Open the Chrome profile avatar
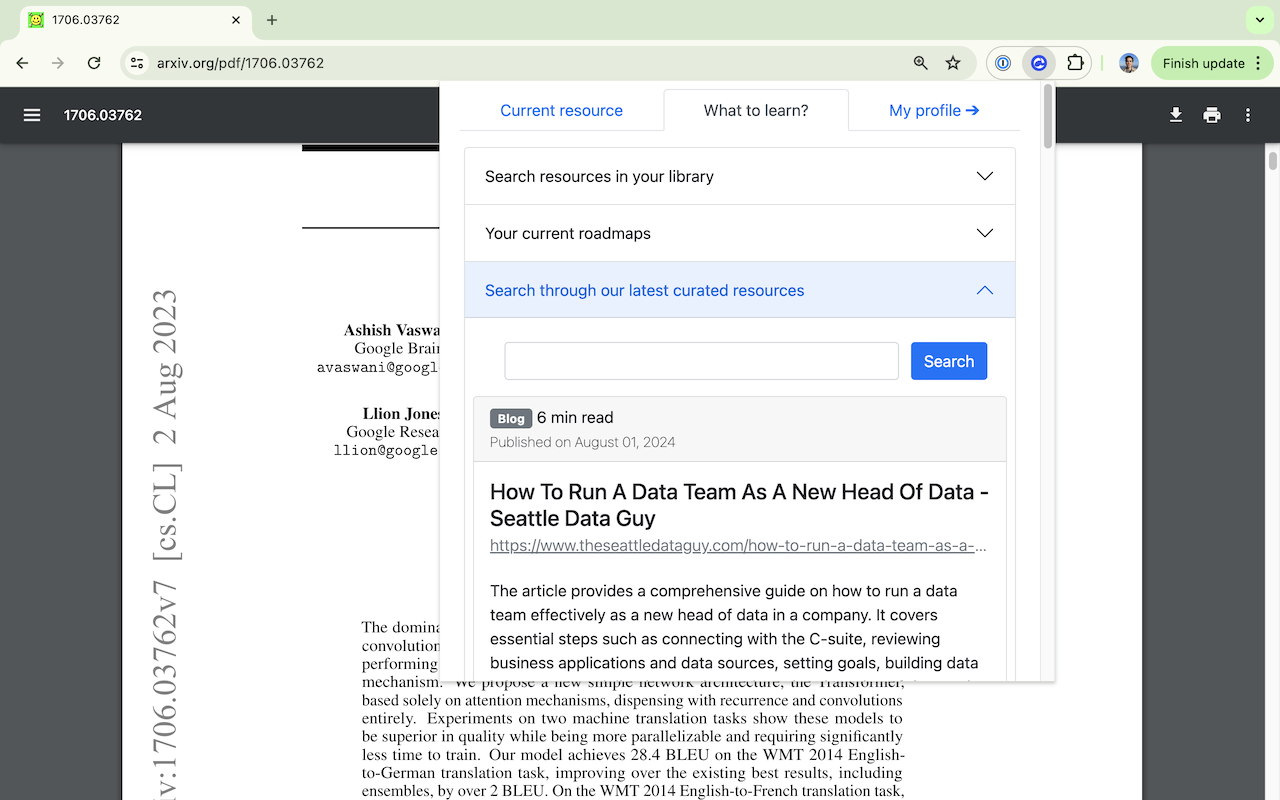 coord(1128,62)
